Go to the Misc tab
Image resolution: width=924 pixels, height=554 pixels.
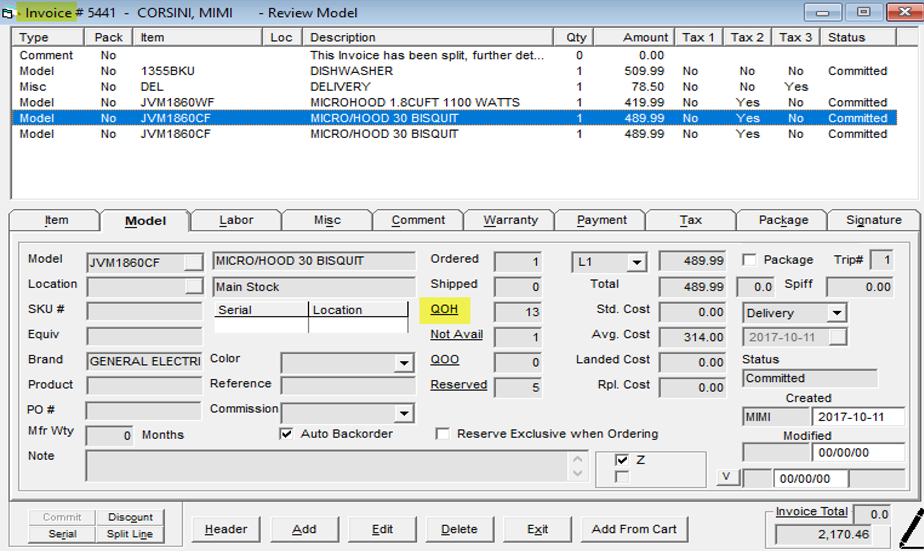[x=327, y=220]
